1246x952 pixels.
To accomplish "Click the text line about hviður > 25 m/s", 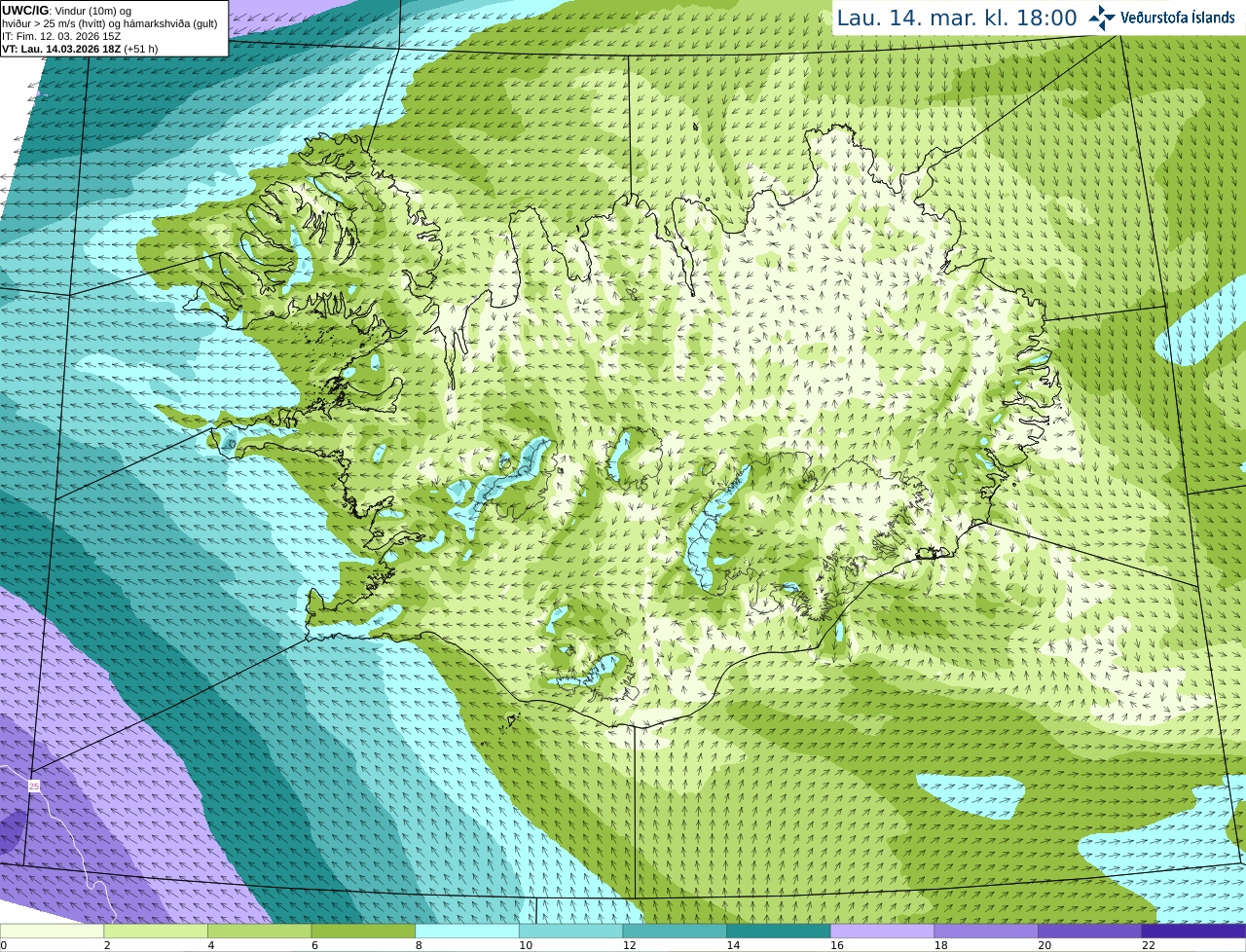I will [x=110, y=23].
